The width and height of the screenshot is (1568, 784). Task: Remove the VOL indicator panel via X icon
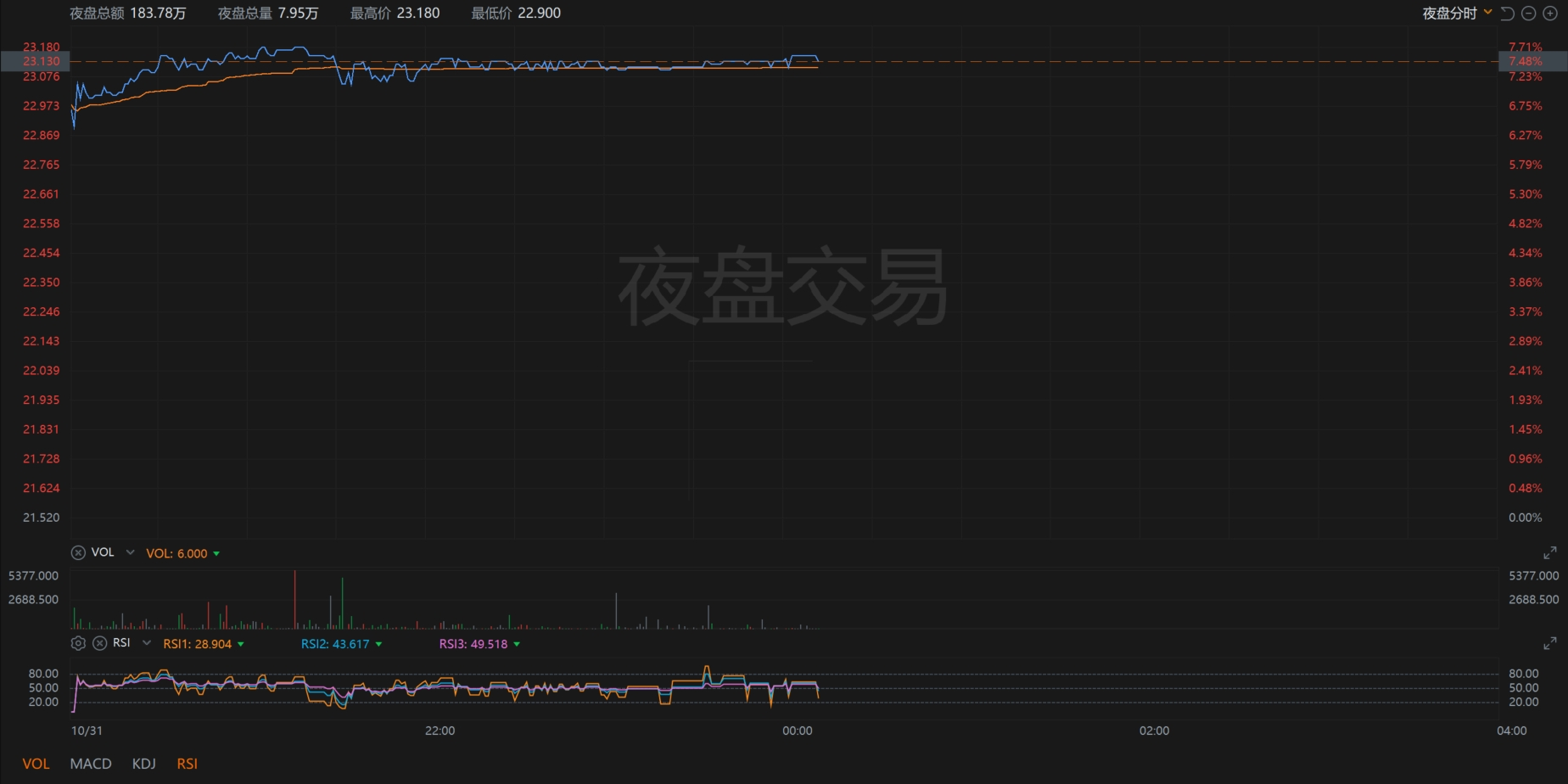[78, 552]
